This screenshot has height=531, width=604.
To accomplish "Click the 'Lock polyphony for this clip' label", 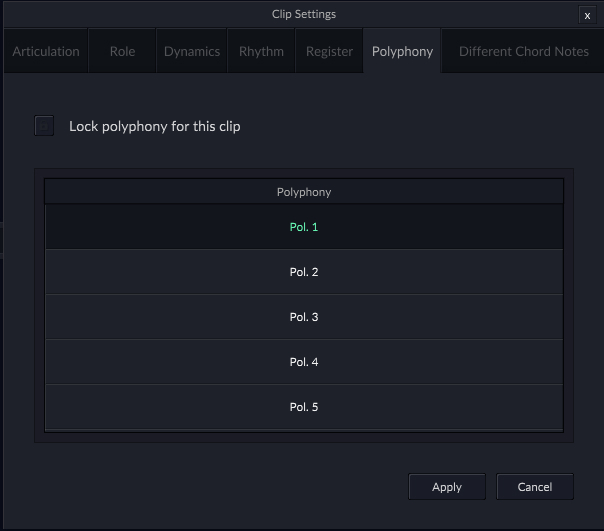I will [154, 126].
